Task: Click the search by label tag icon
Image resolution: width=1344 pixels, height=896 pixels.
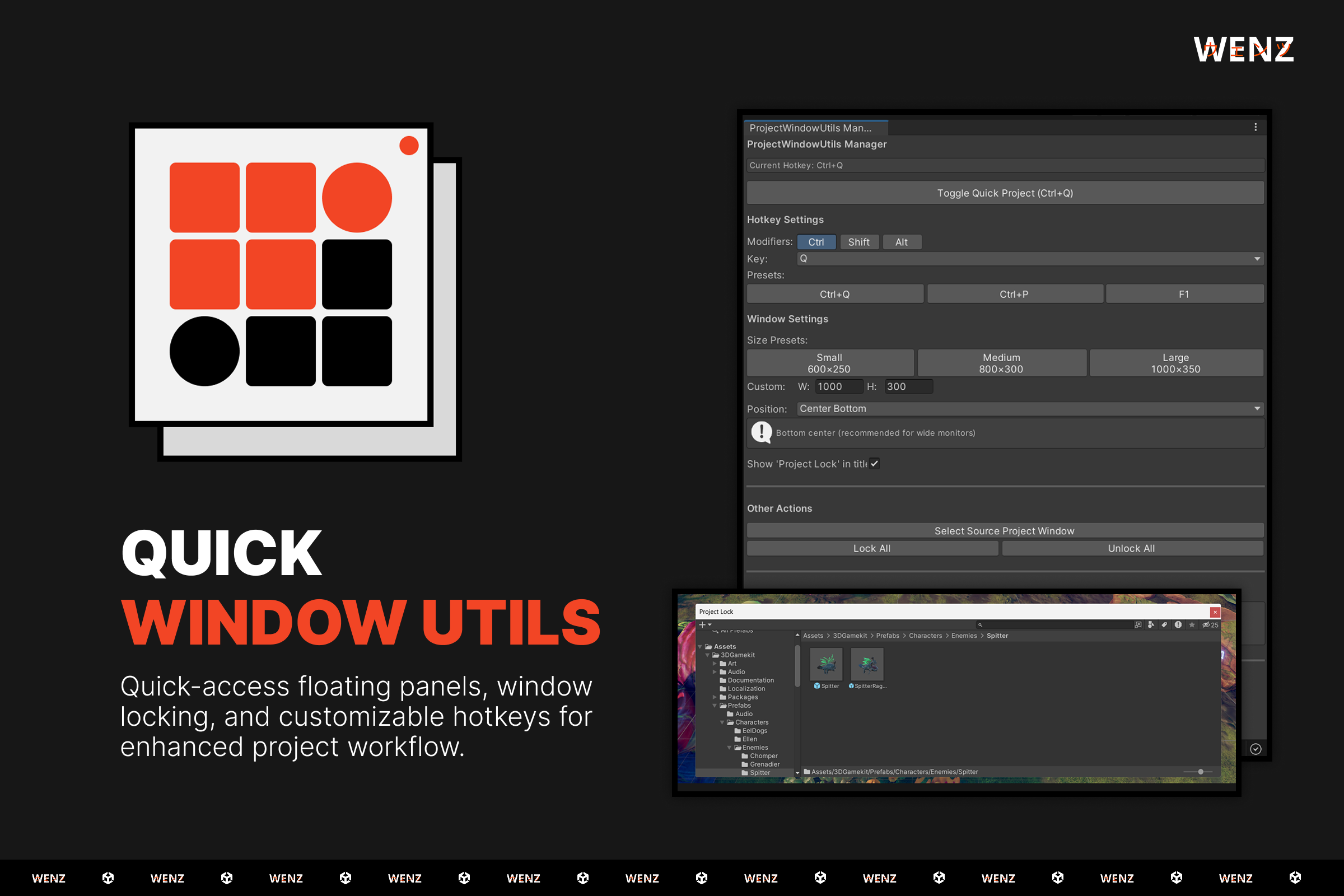Action: (x=1165, y=625)
